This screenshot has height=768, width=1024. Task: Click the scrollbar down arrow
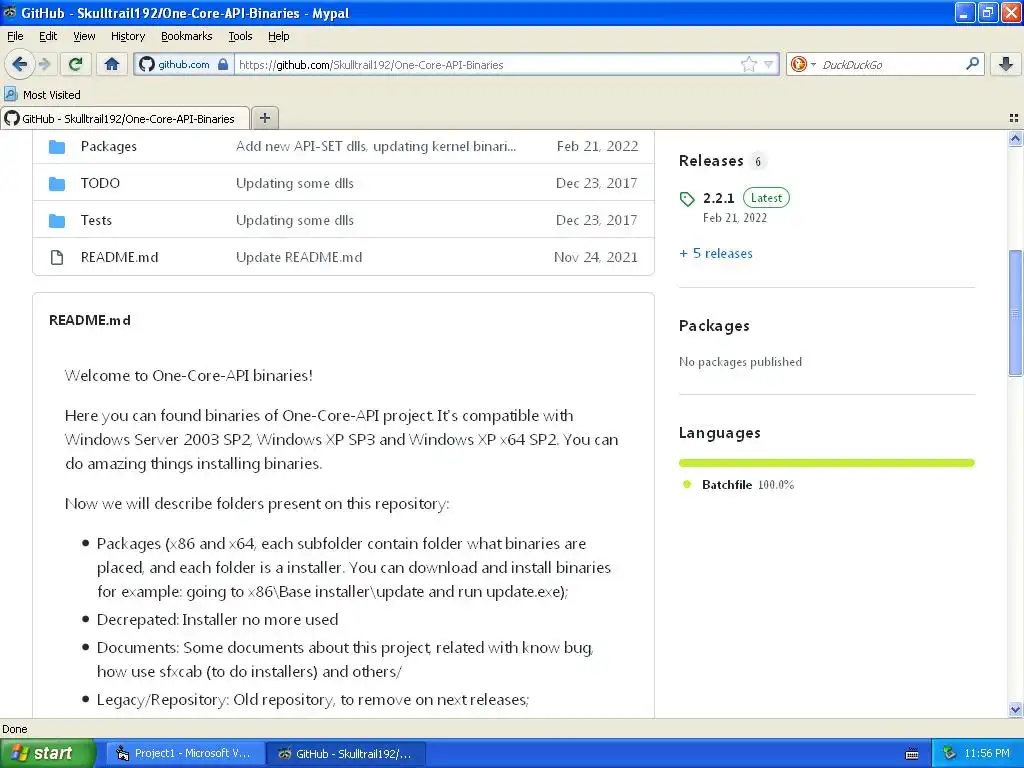[x=1015, y=709]
